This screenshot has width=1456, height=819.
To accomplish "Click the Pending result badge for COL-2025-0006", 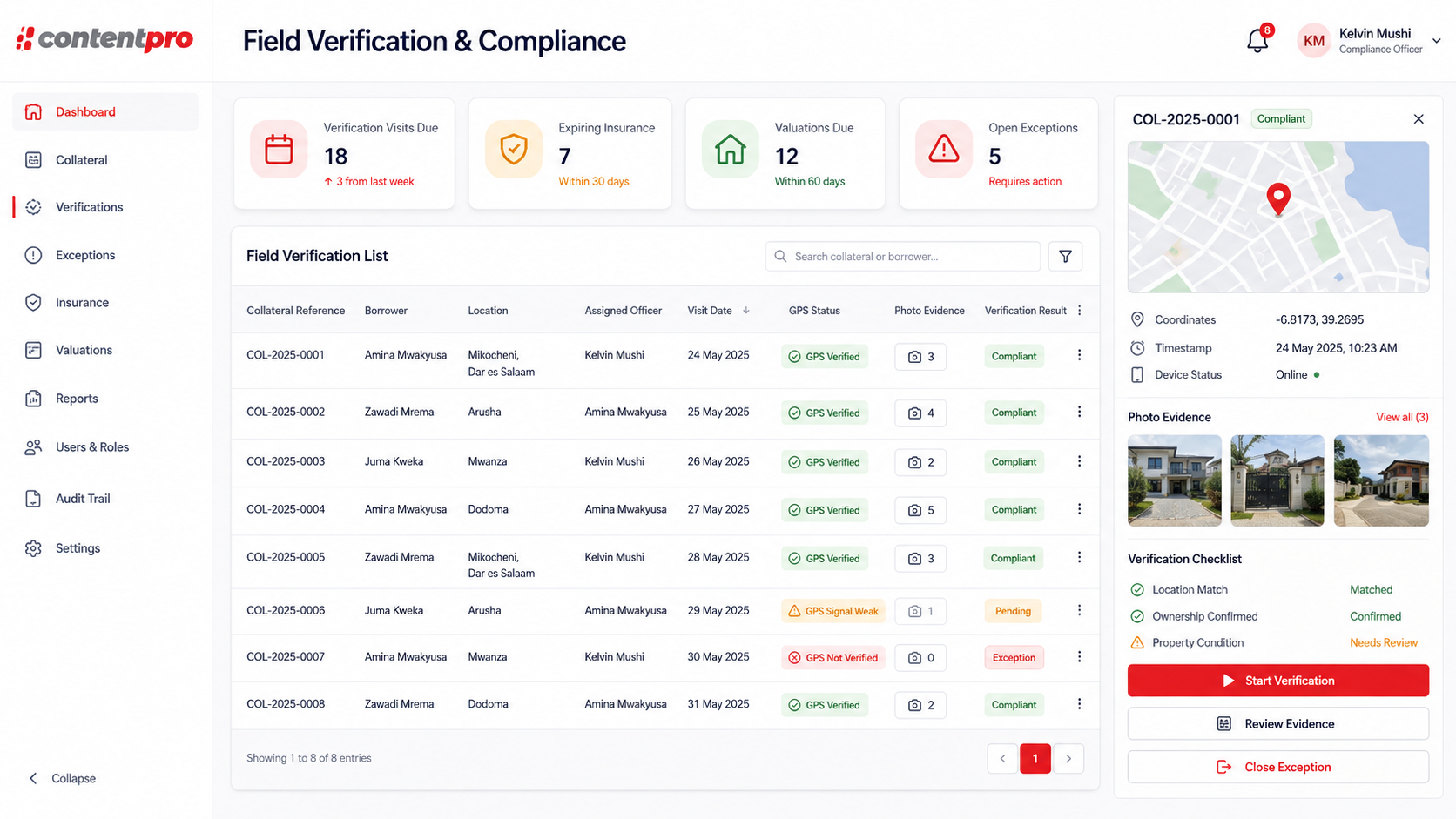I will [x=1014, y=611].
